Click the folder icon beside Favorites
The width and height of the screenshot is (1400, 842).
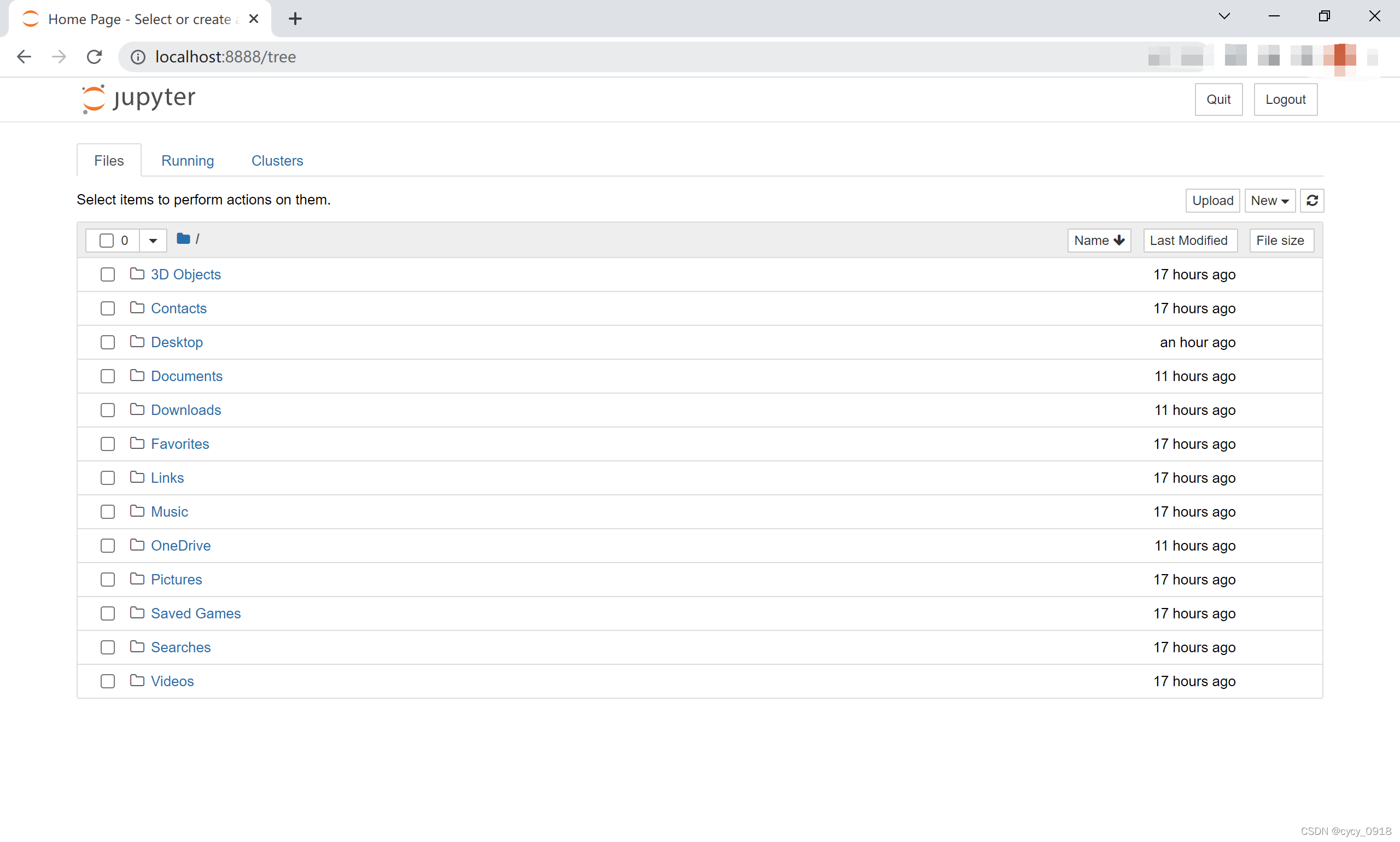[137, 444]
